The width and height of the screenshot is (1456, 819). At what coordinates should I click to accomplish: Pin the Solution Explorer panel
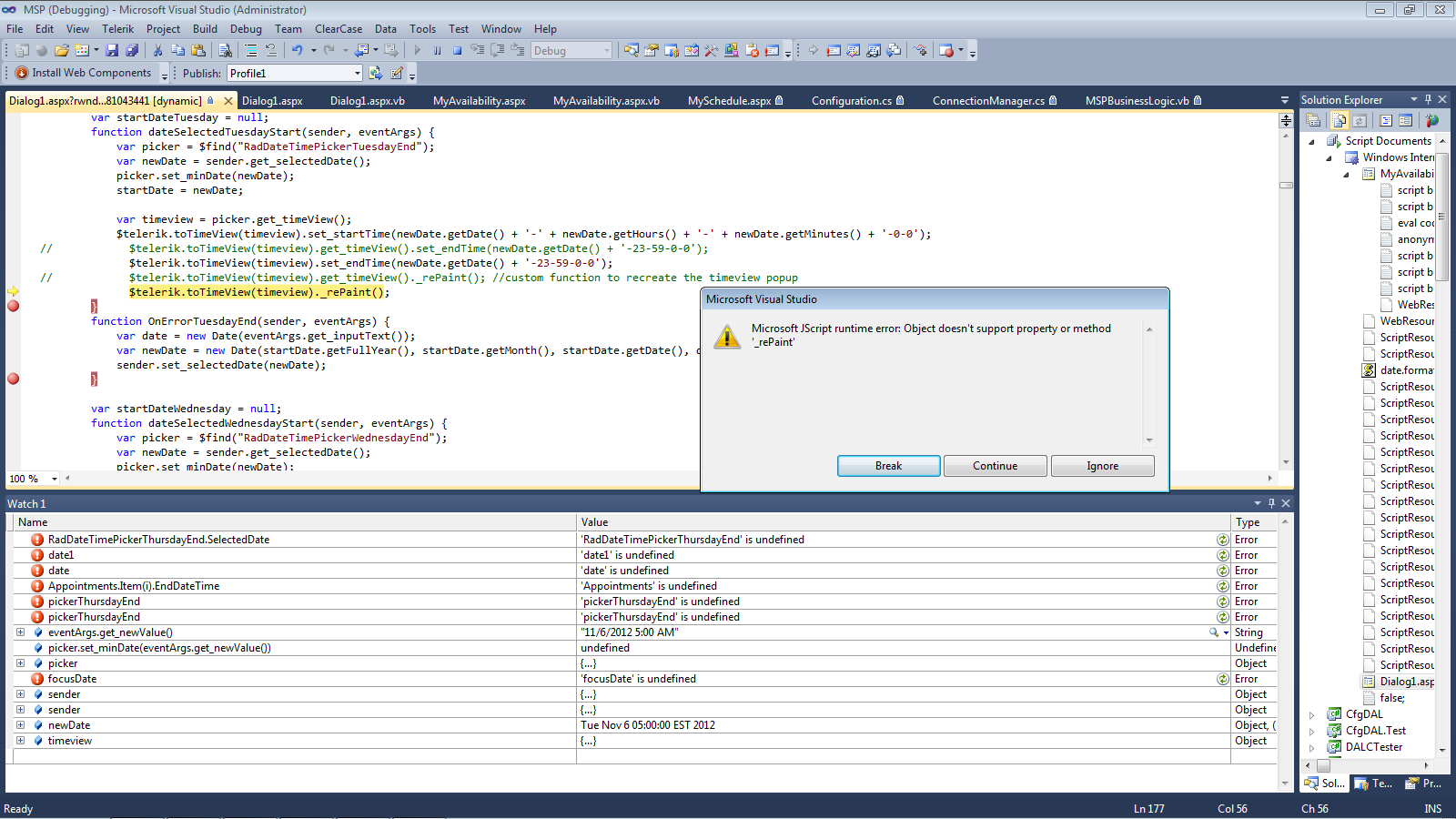pyautogui.click(x=1428, y=99)
